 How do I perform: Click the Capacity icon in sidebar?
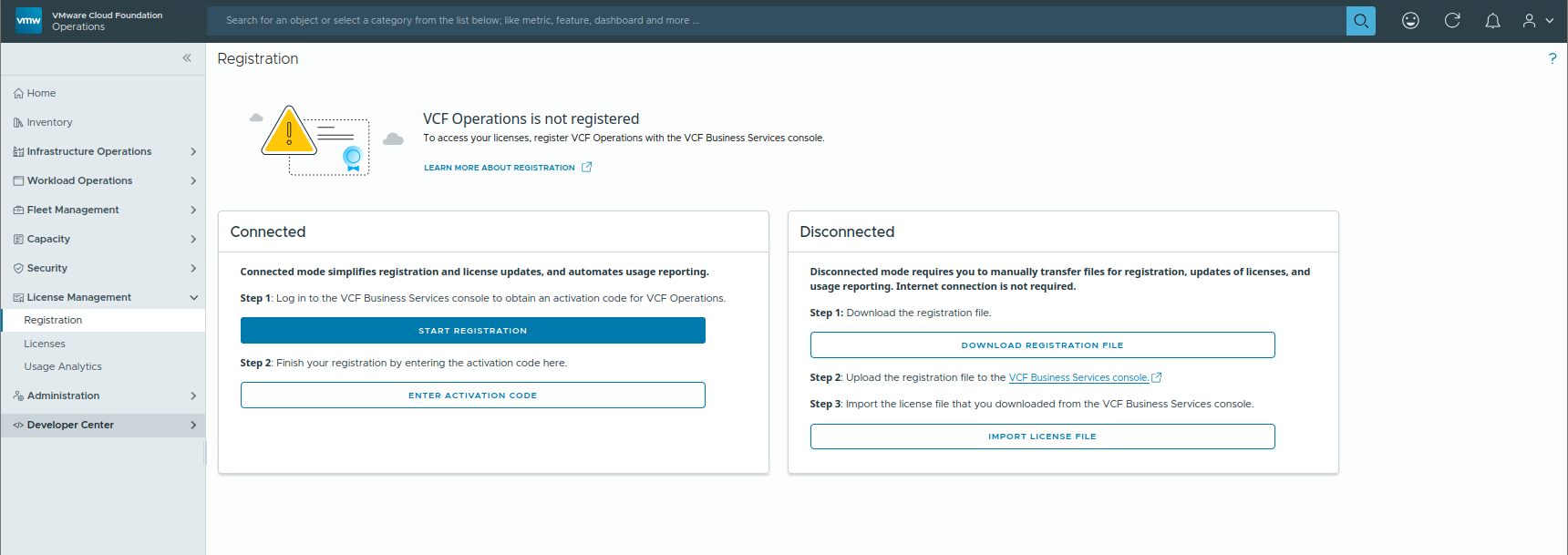[x=18, y=239]
